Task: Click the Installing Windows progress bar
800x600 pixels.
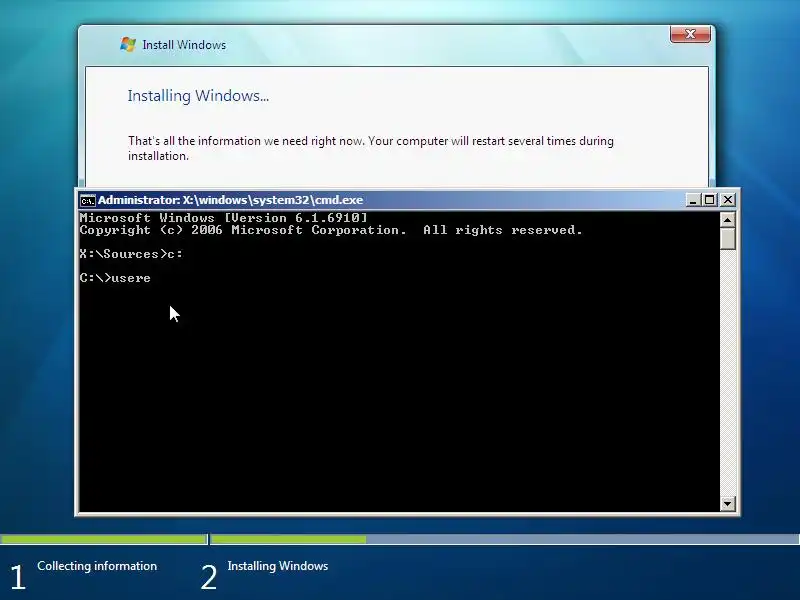Action: [505, 539]
